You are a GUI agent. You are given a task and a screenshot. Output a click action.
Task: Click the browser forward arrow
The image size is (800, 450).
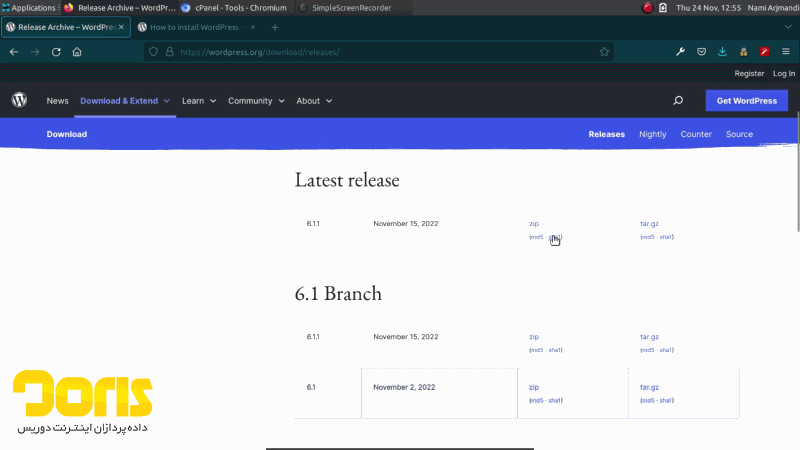pyautogui.click(x=35, y=52)
